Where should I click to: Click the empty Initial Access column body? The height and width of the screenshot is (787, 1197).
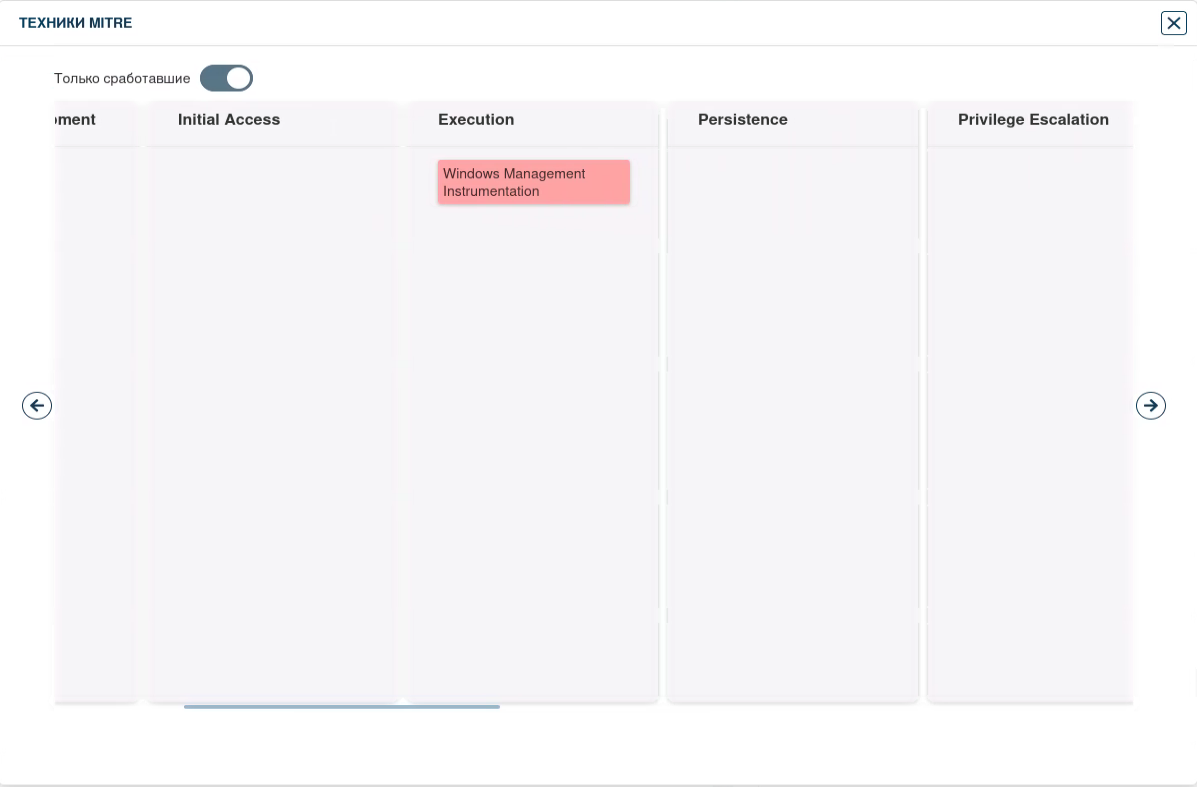coord(272,420)
